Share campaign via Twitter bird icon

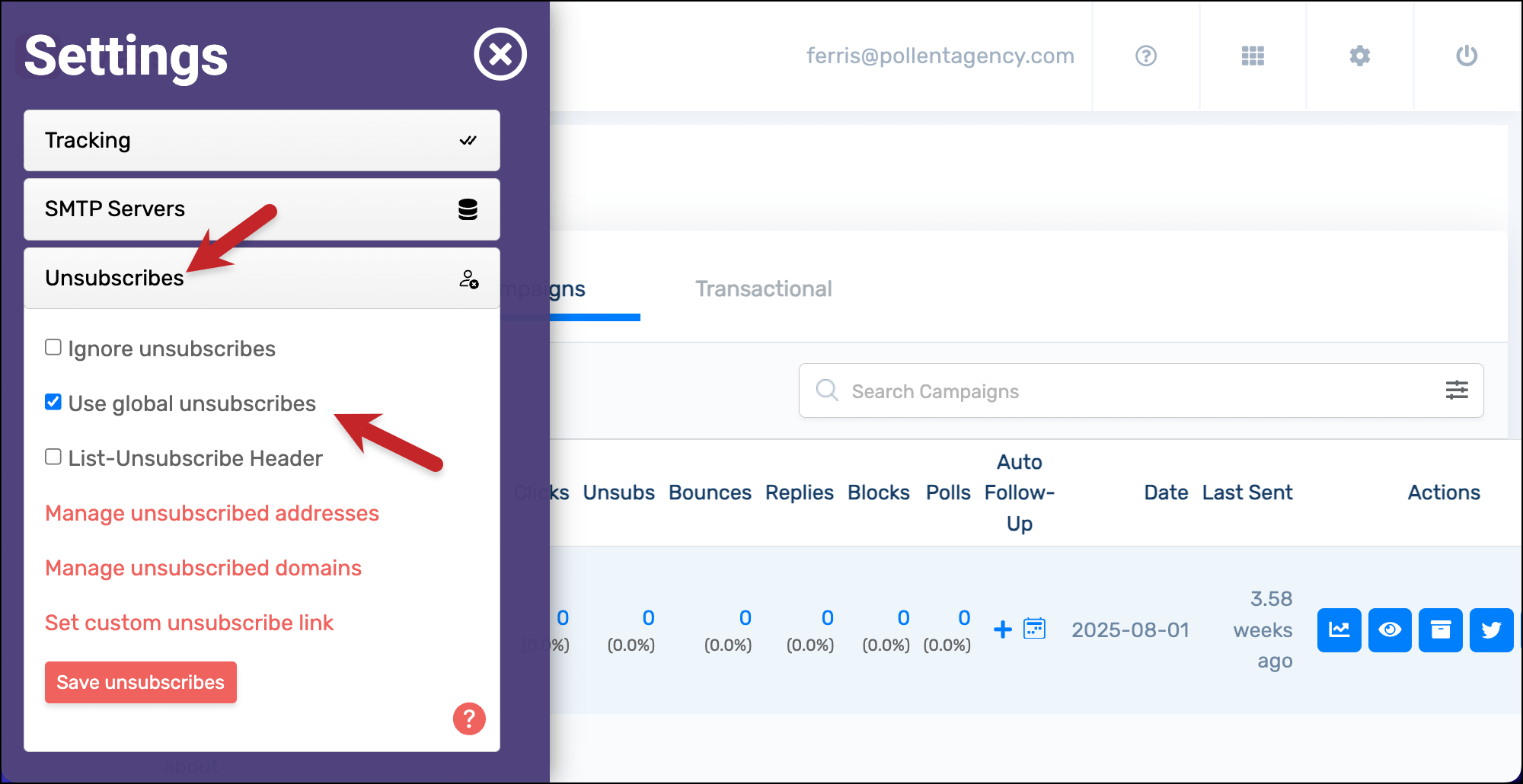[1490, 630]
